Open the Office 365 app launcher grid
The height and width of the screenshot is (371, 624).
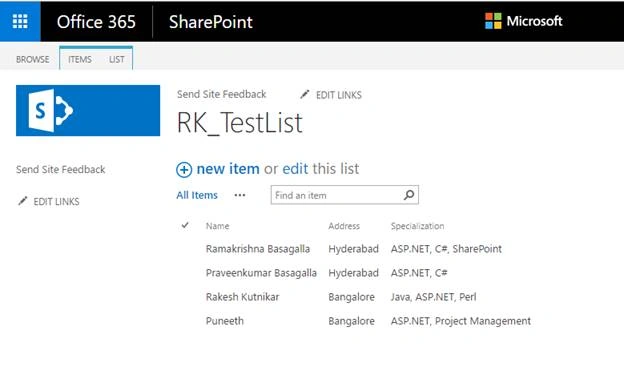tap(20, 21)
